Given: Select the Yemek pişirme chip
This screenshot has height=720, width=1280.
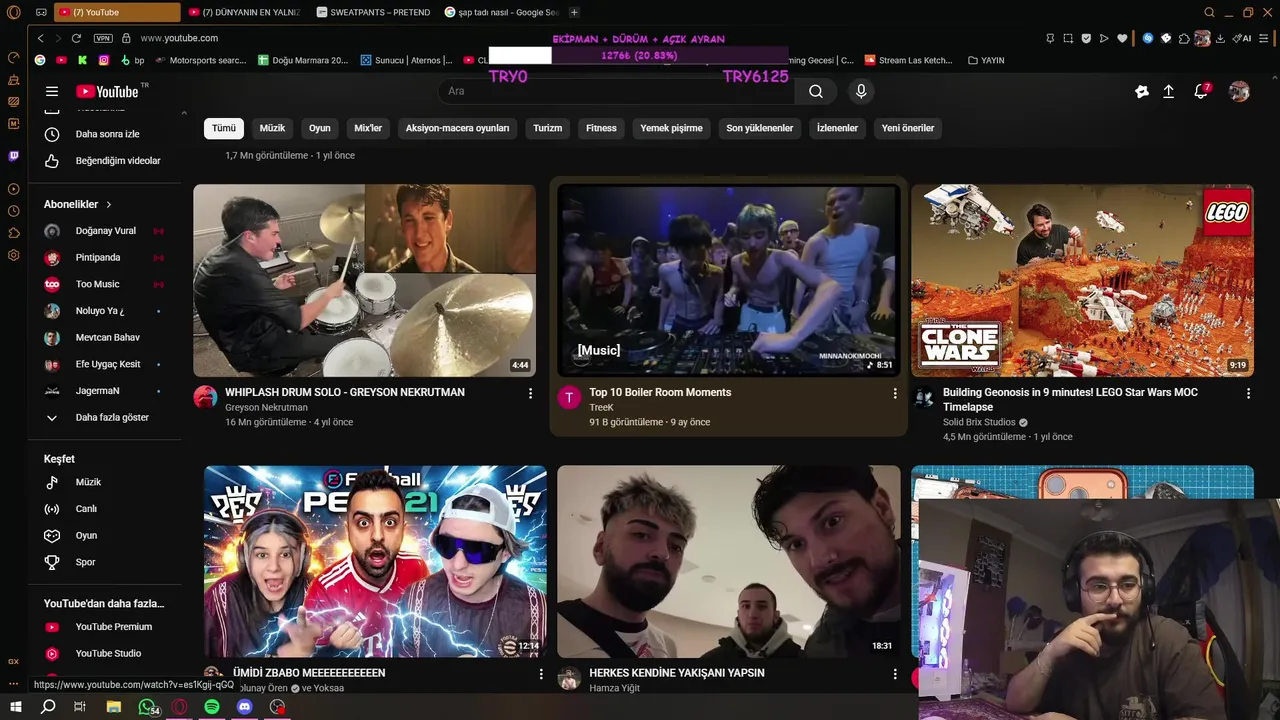Looking at the screenshot, I should [671, 128].
